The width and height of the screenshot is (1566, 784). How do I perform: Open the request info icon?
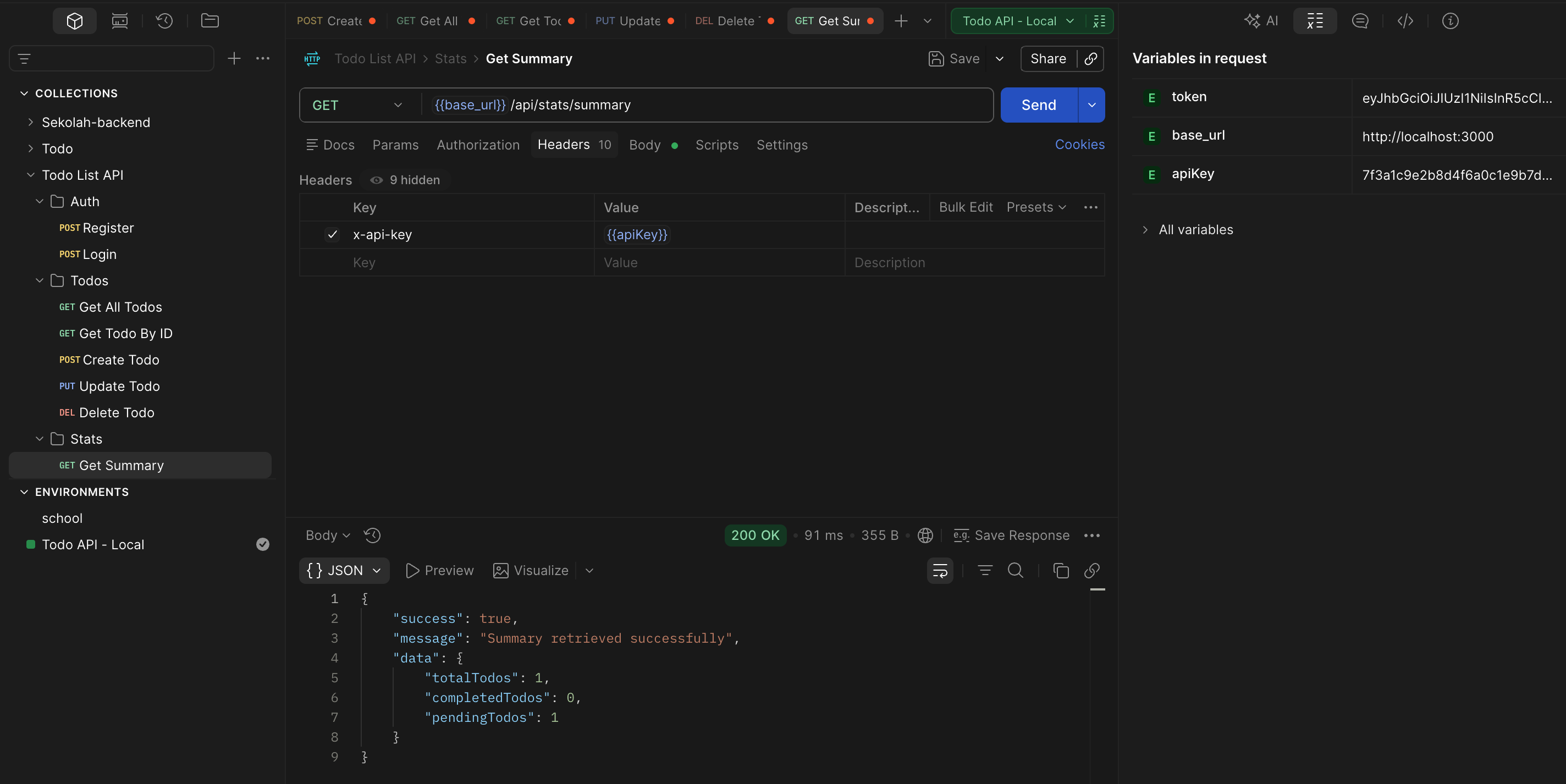tap(1451, 21)
